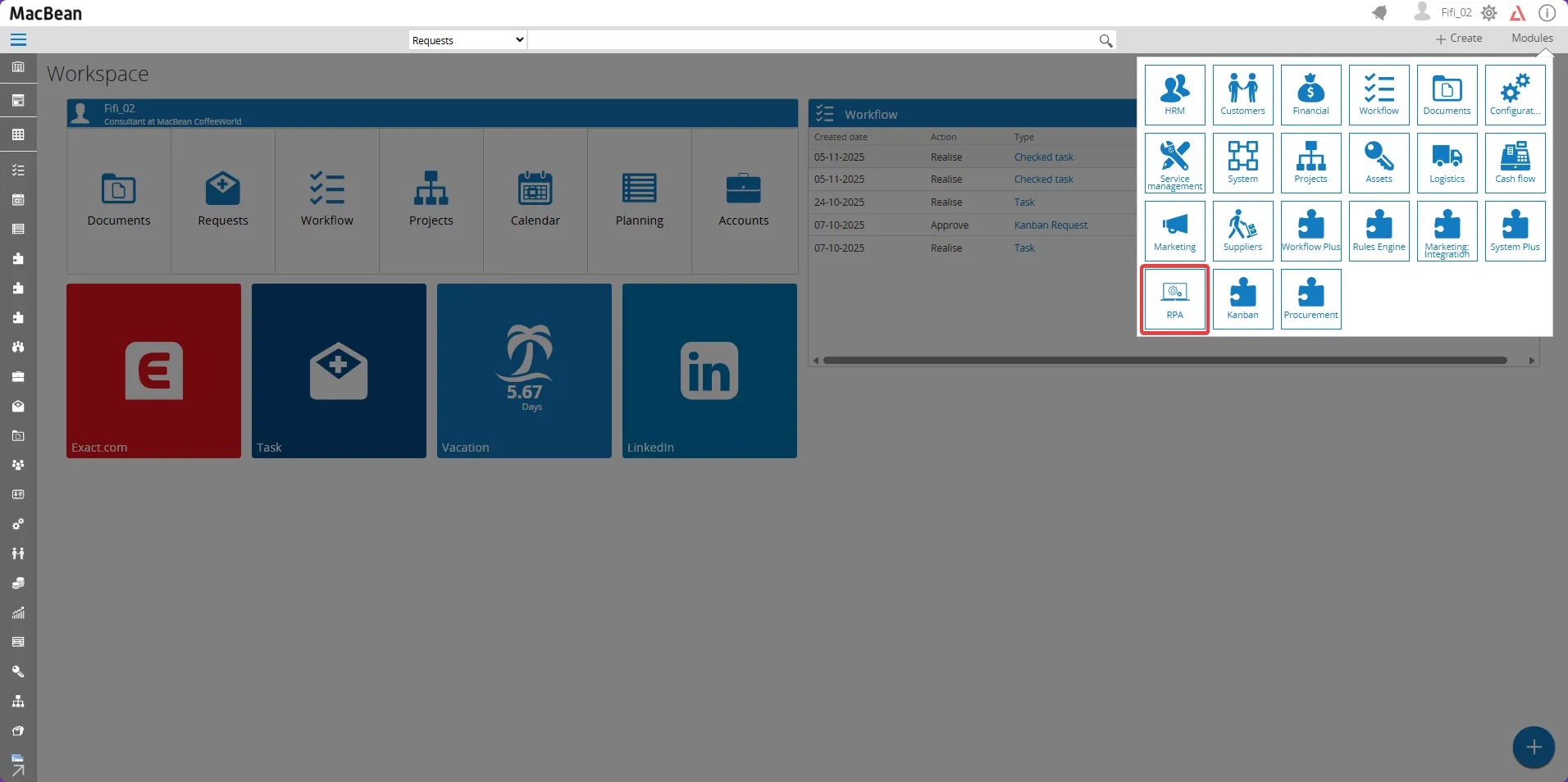Image resolution: width=1568 pixels, height=782 pixels.
Task: Click the Calendar workspace shortcut
Action: pyautogui.click(x=535, y=199)
